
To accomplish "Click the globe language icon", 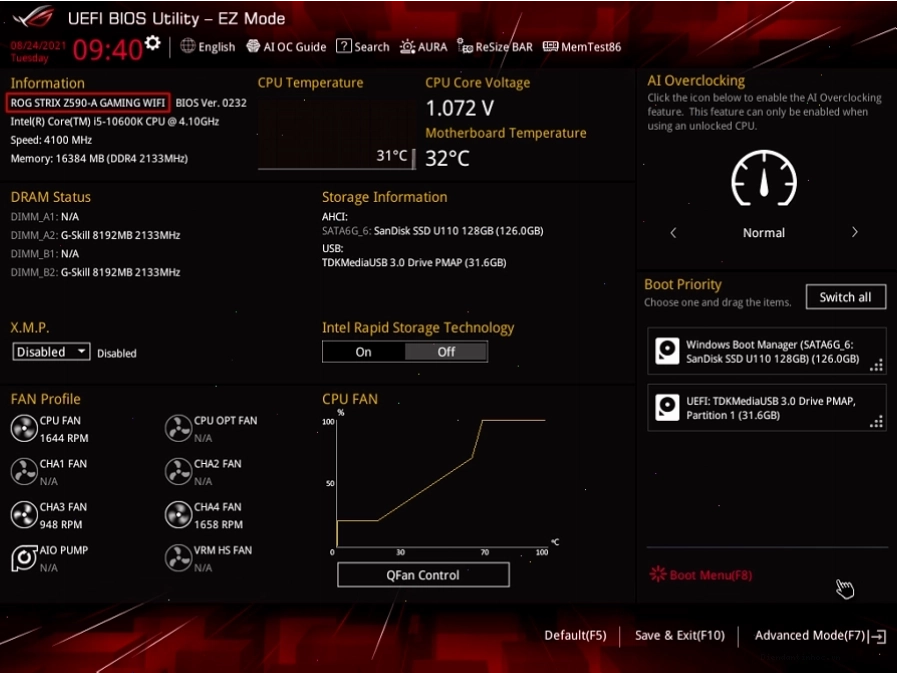I will pyautogui.click(x=188, y=46).
